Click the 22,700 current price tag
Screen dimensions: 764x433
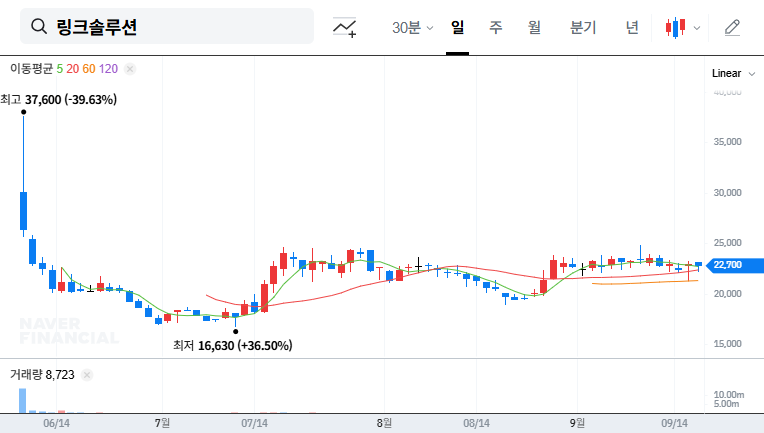[735, 265]
